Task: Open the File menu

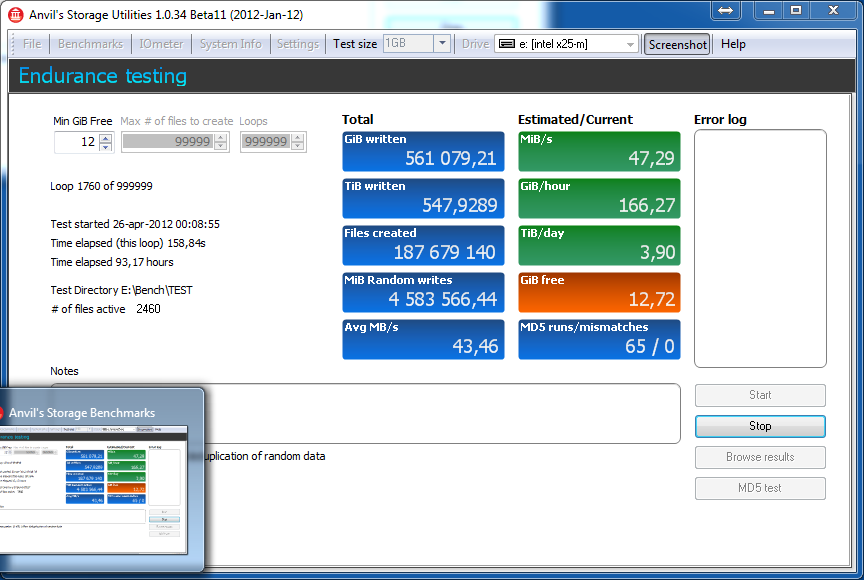Action: (x=32, y=44)
